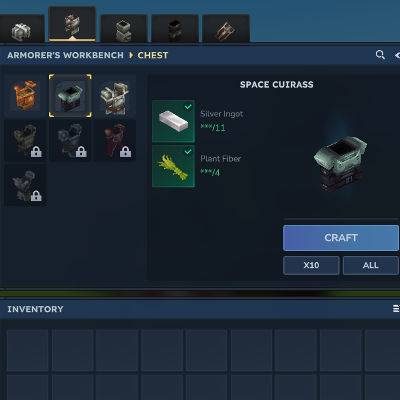This screenshot has height=400, width=400.
Task: Open the dark armor category tab
Action: pos(175,29)
